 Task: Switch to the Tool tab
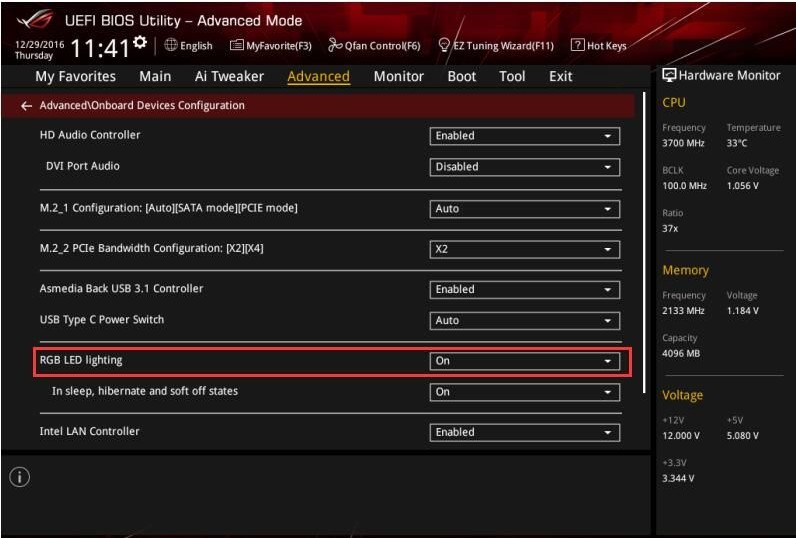512,76
